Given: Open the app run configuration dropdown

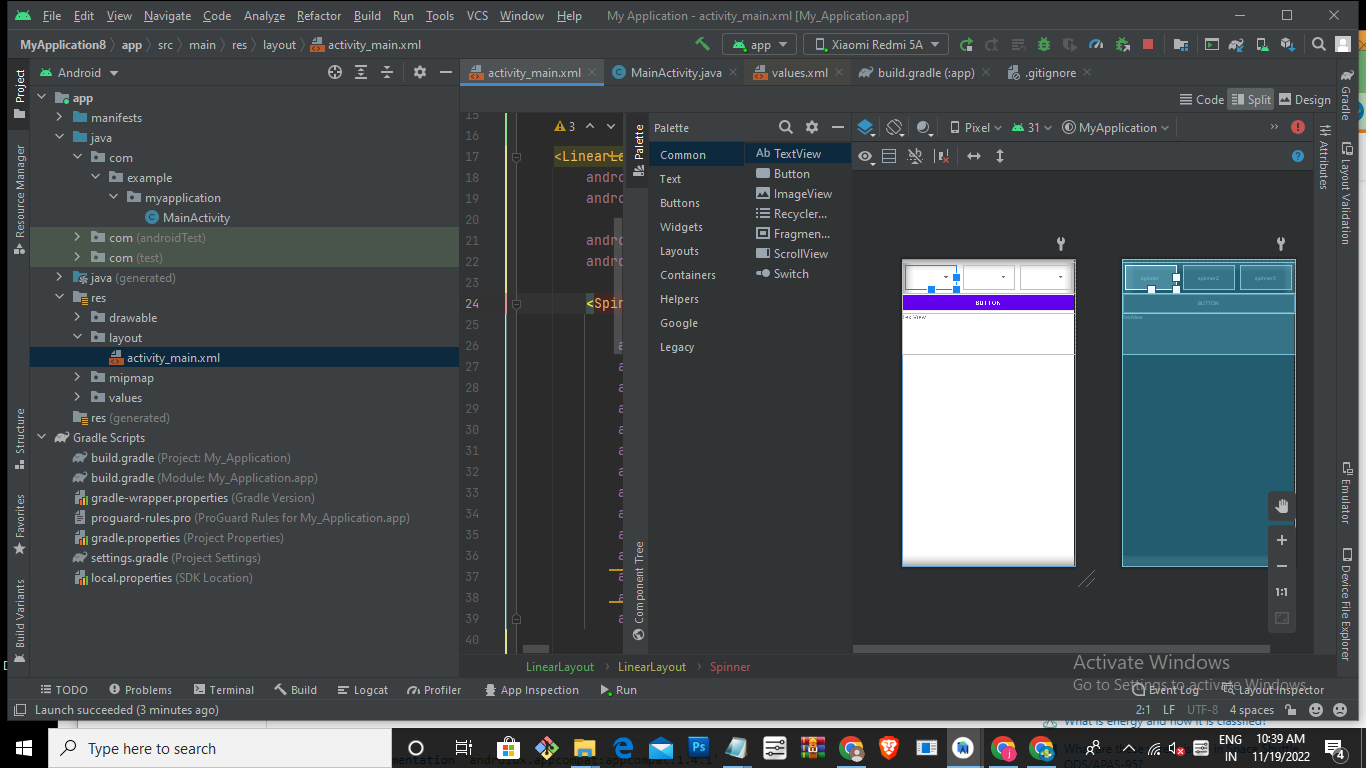Looking at the screenshot, I should pos(759,44).
